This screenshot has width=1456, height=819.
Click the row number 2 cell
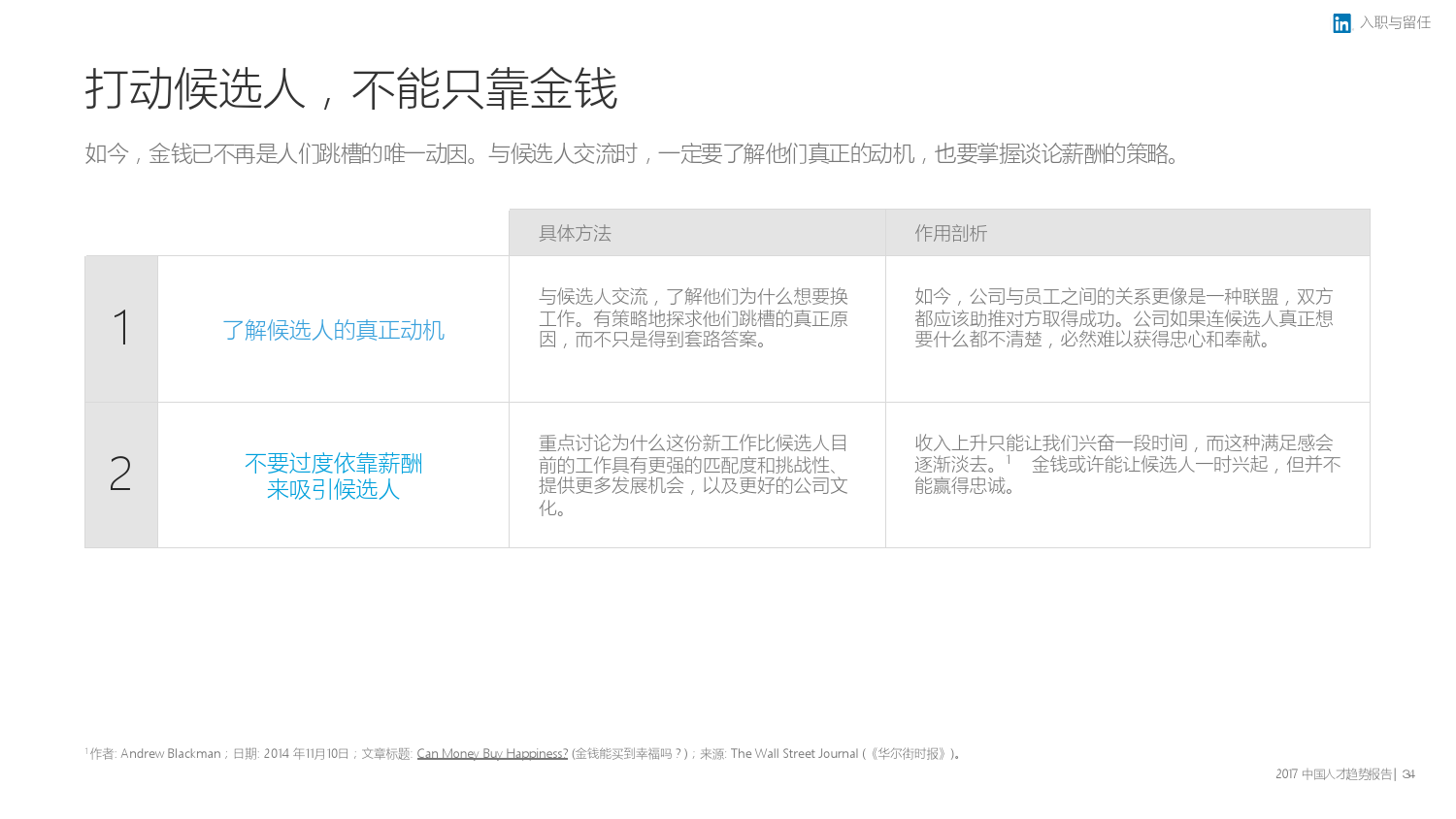(121, 475)
